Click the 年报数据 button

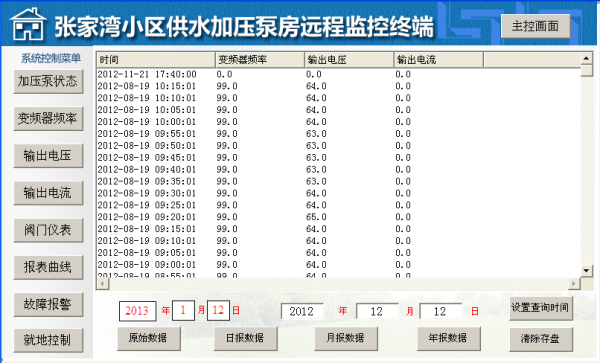coord(449,338)
